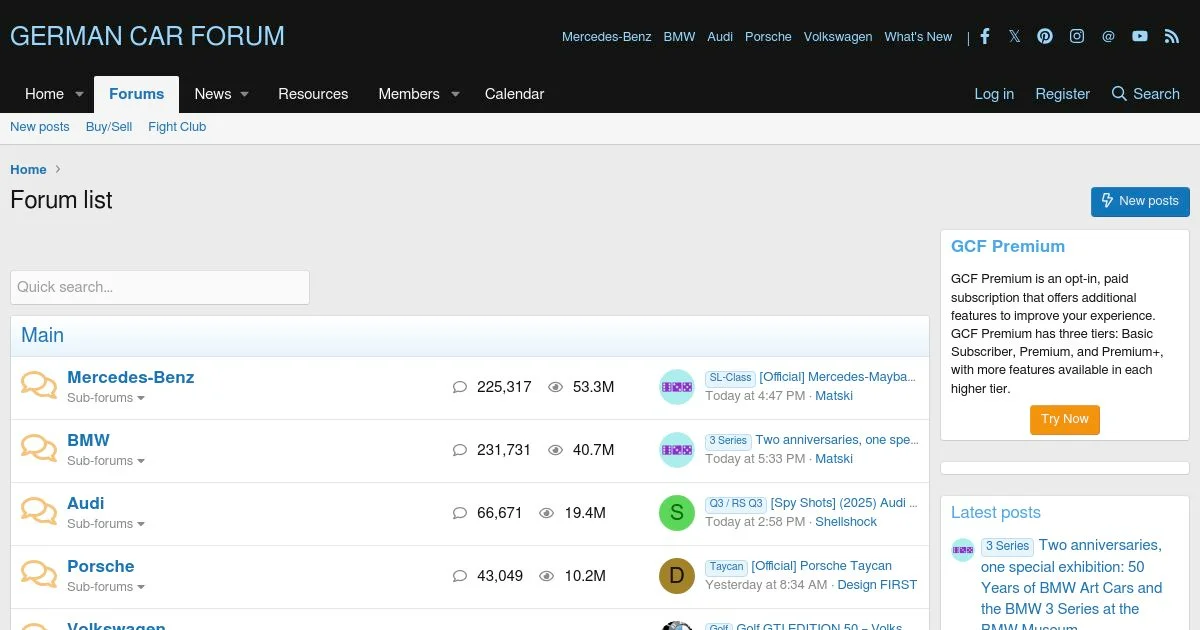
Task: Expand Sub-forums under Porsche
Action: (x=106, y=587)
